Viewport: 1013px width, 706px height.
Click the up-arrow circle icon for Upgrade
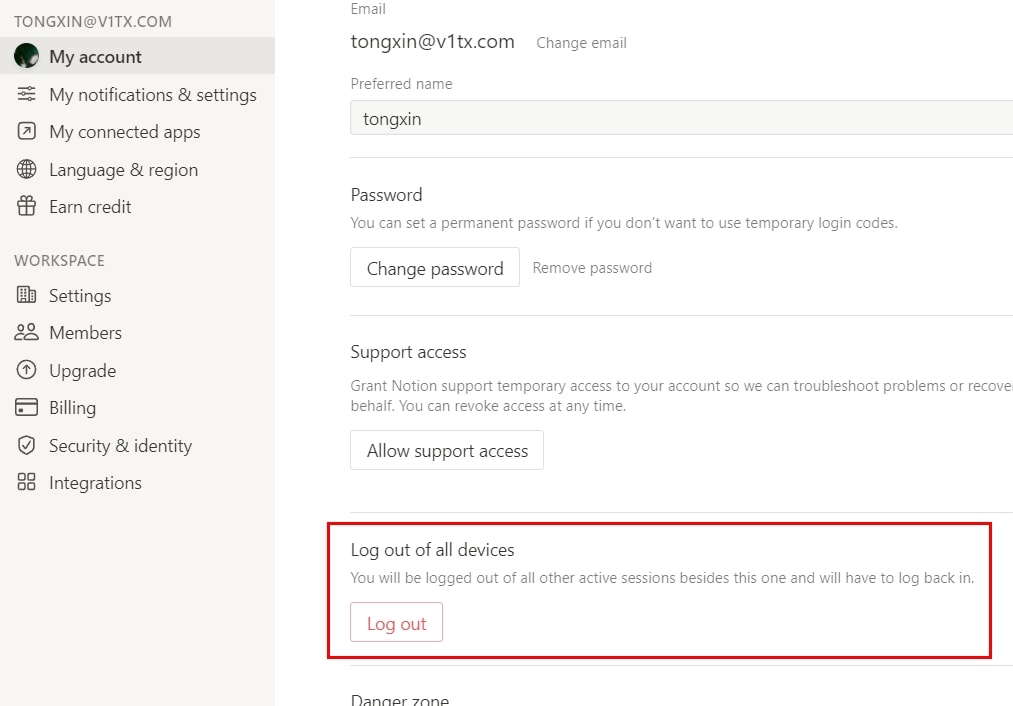27,370
